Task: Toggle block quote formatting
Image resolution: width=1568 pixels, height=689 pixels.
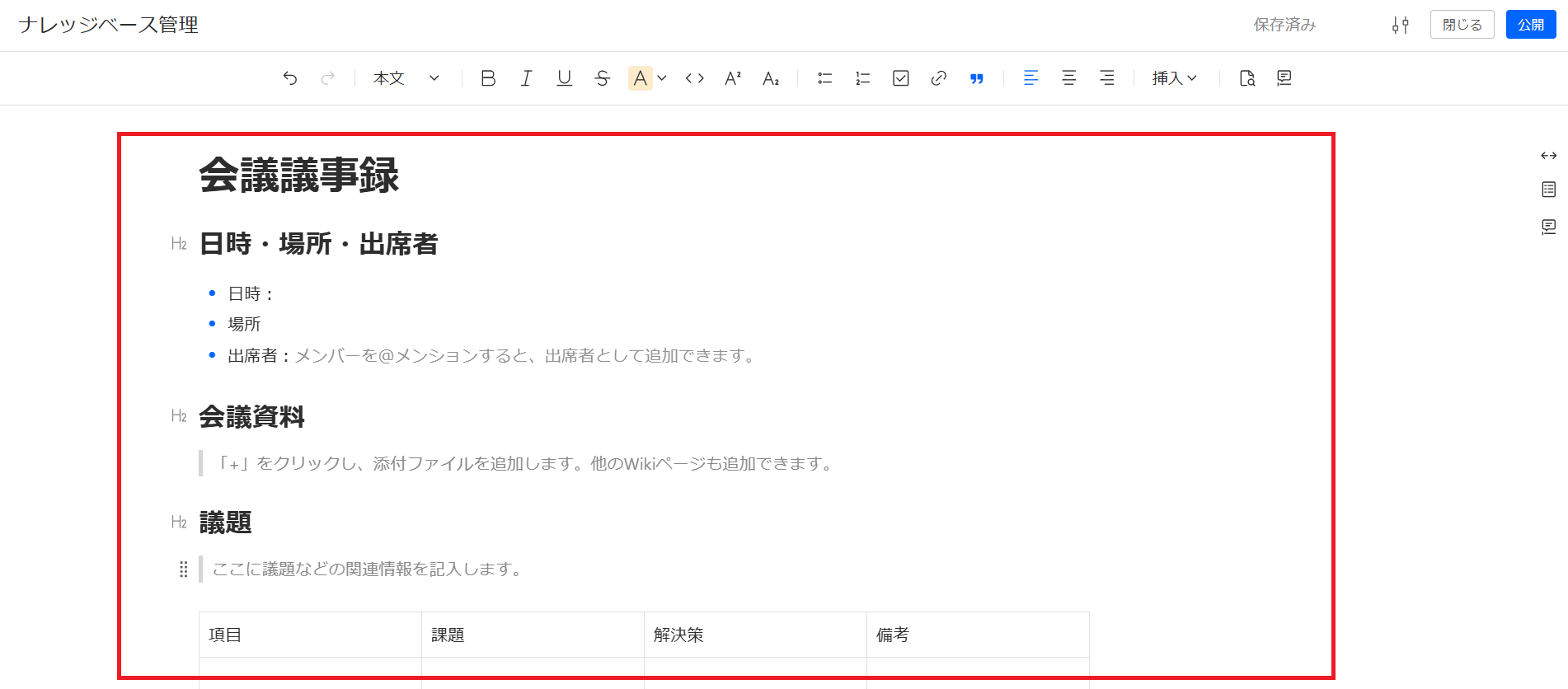Action: pos(977,78)
